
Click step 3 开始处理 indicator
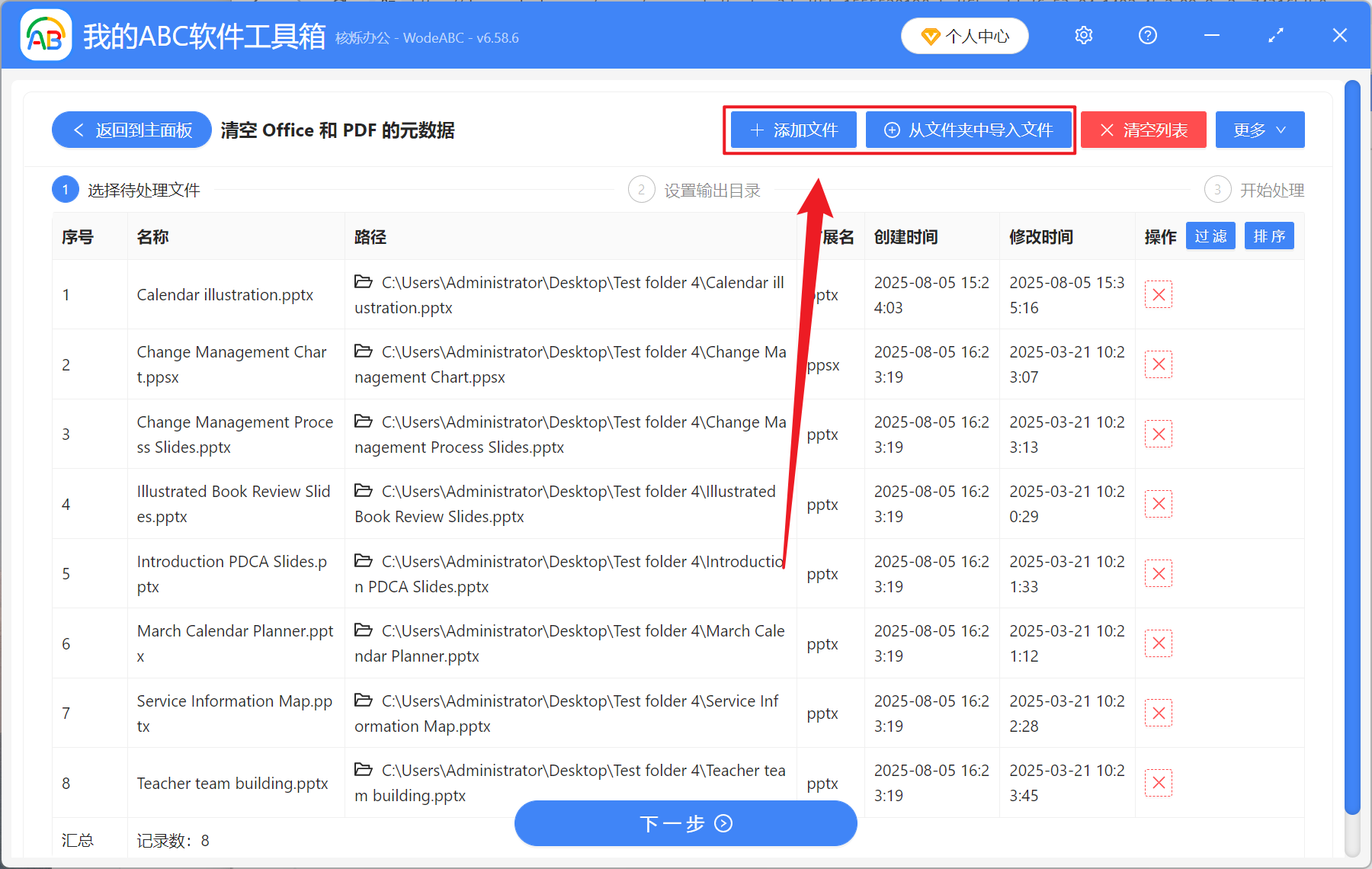coord(1217,189)
